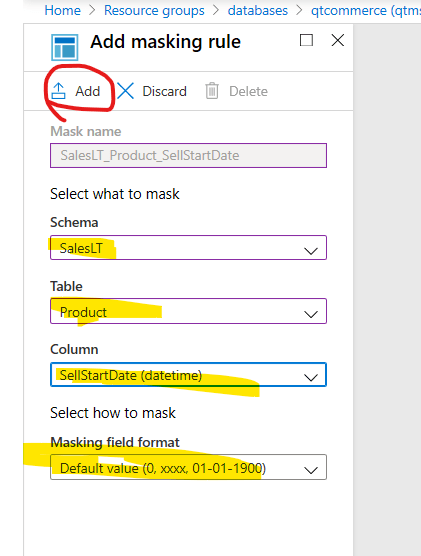421x556 pixels.
Task: Click the Delete trash can icon
Action: (x=212, y=91)
